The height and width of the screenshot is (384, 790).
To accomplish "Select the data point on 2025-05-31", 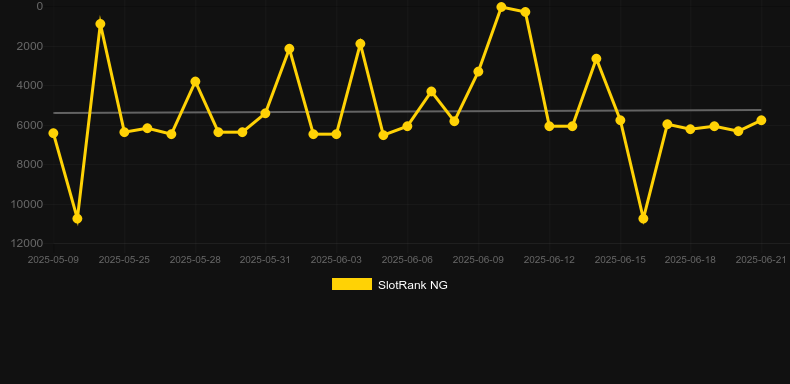I will tap(266, 113).
